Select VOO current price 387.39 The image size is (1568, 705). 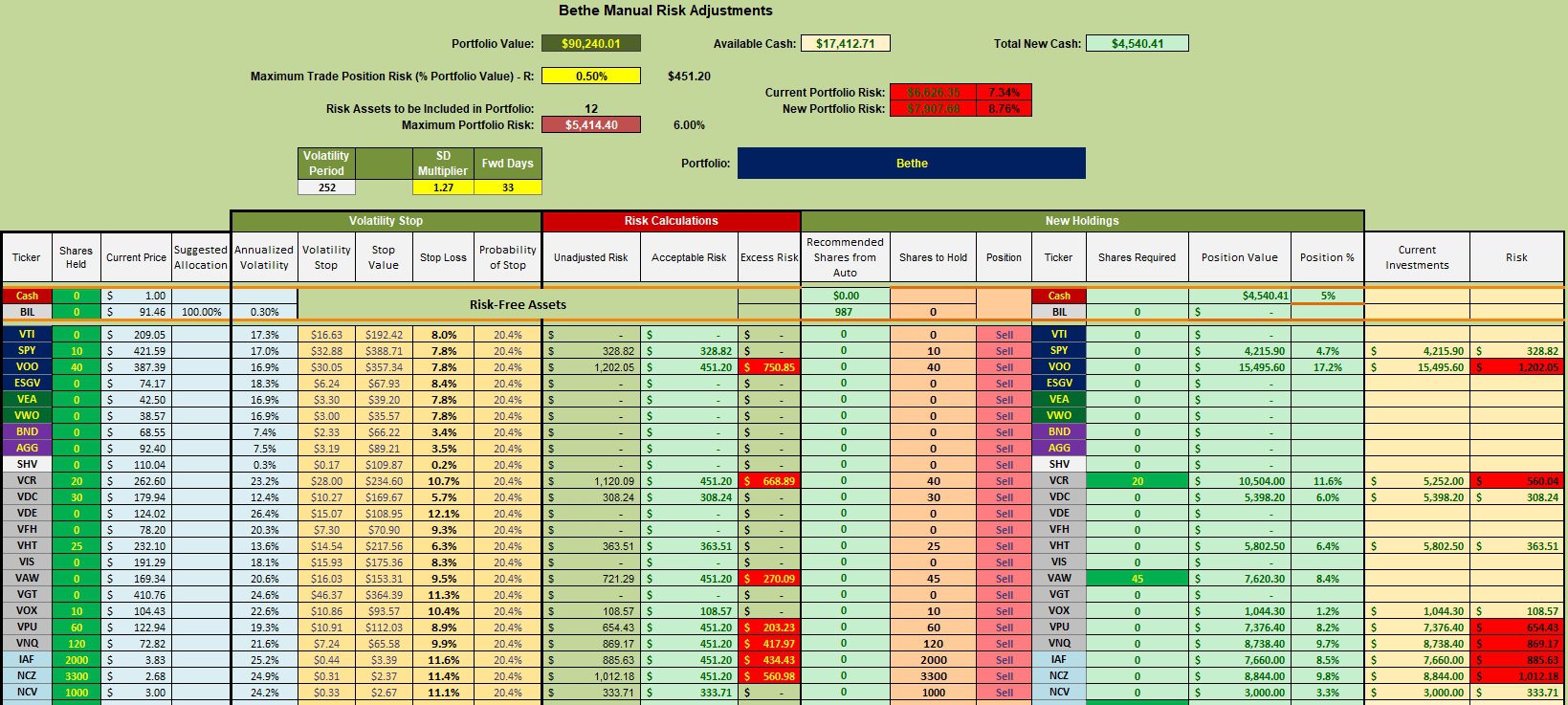click(136, 367)
